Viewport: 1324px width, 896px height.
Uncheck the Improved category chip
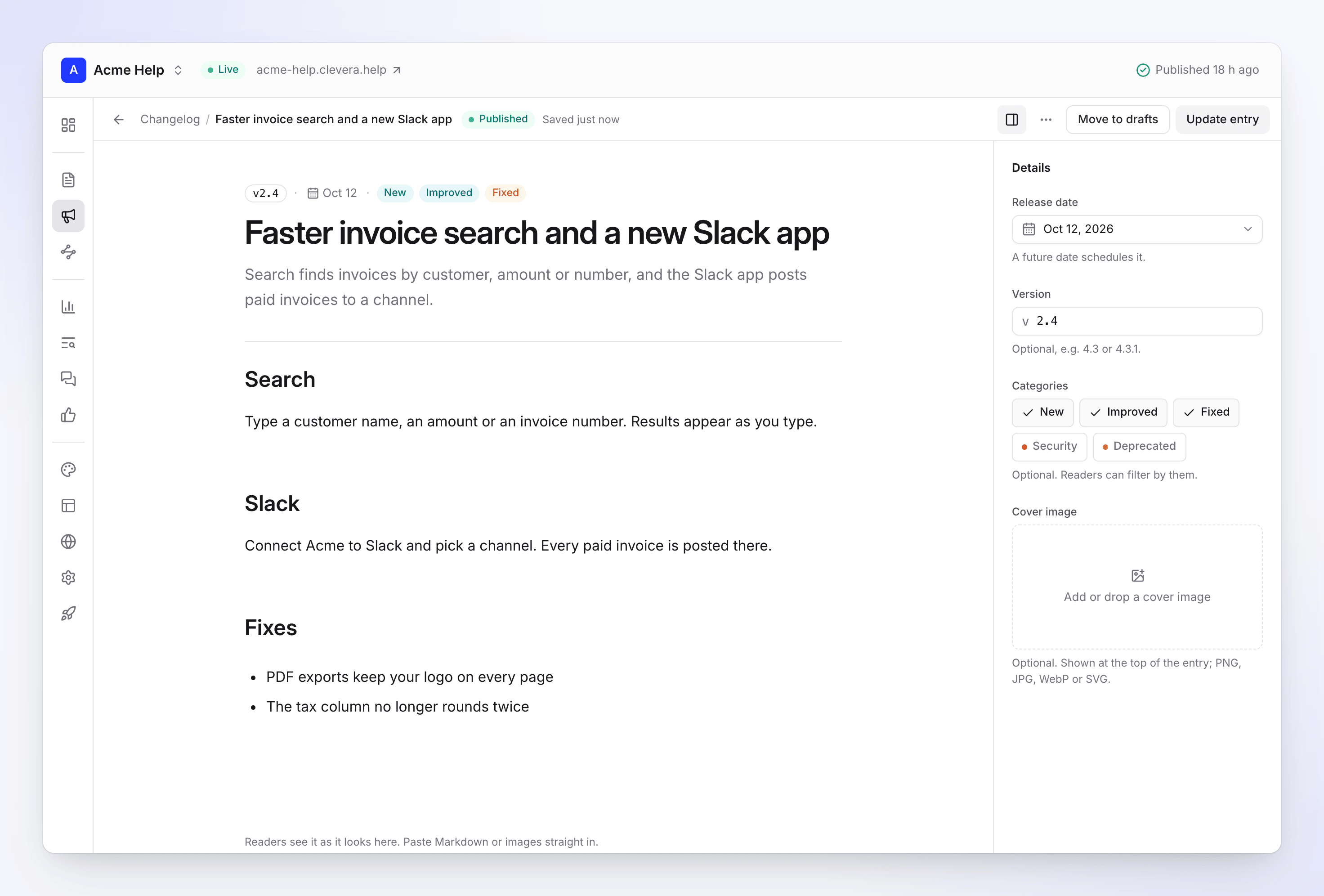[x=1123, y=412]
